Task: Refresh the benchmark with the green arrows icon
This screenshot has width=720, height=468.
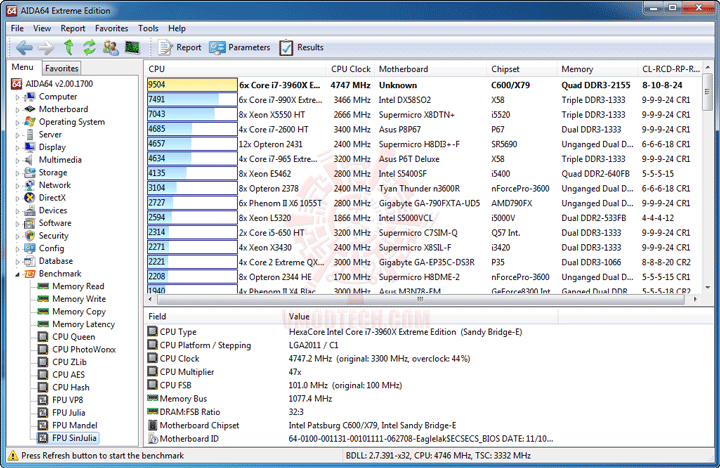Action: click(89, 47)
